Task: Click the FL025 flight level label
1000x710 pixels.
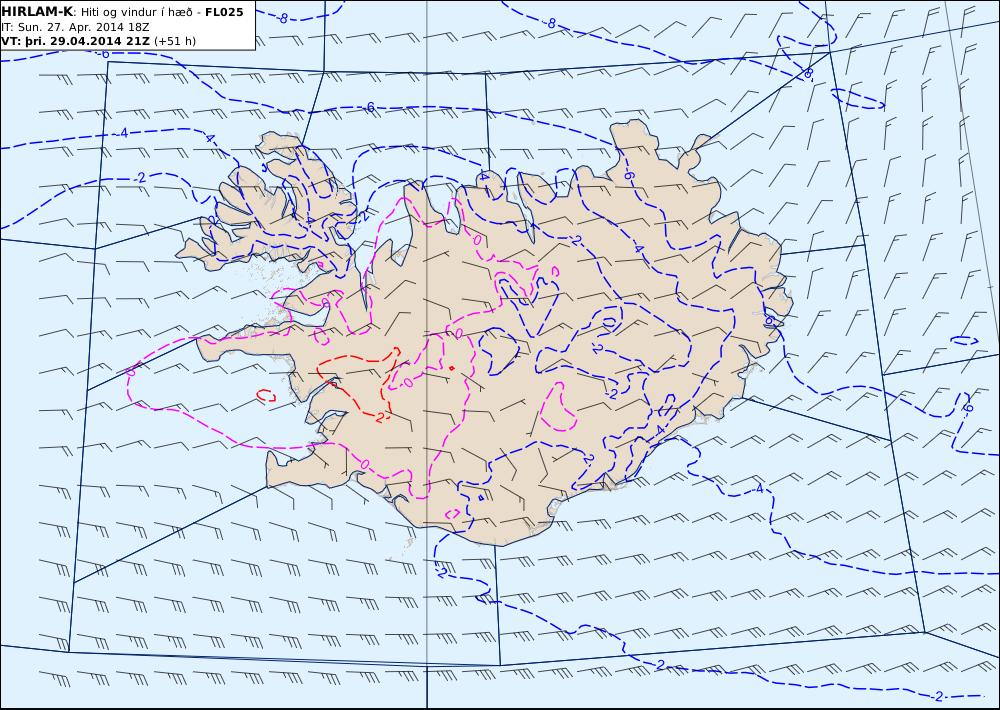Action: click(x=224, y=12)
